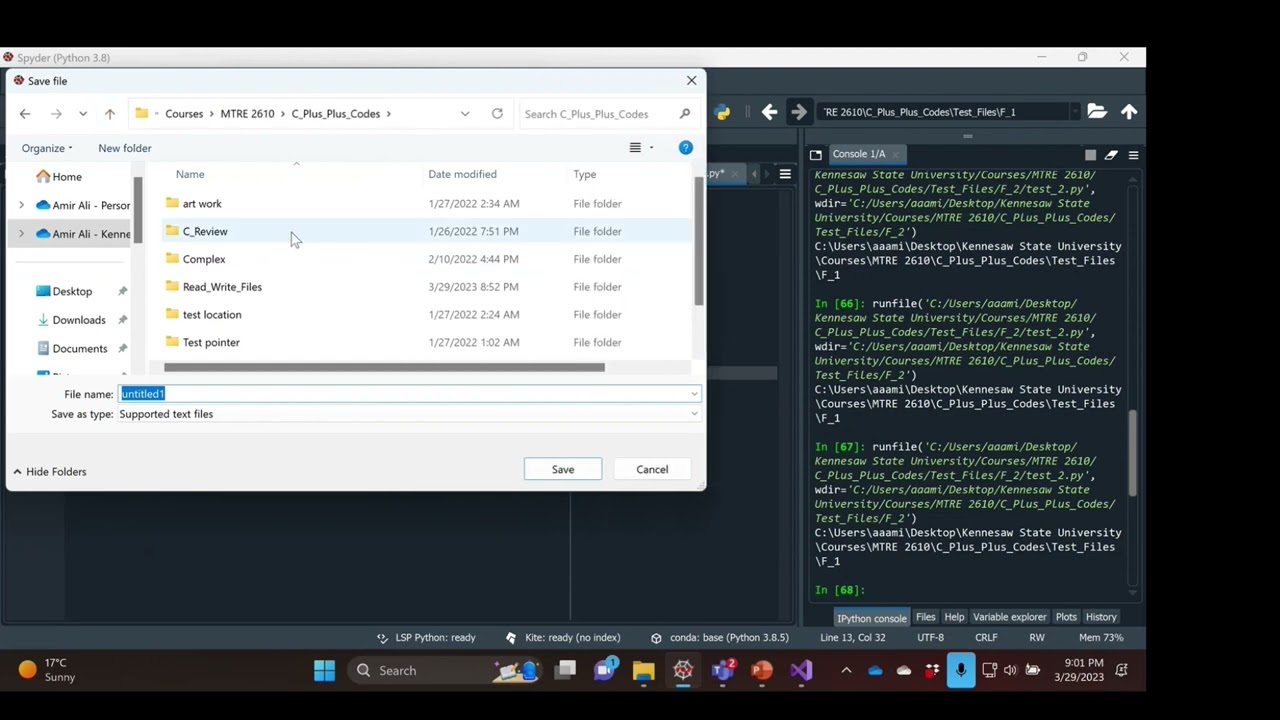Click the magnifier icon in dialog search box
The width and height of the screenshot is (1280, 720).
click(685, 114)
